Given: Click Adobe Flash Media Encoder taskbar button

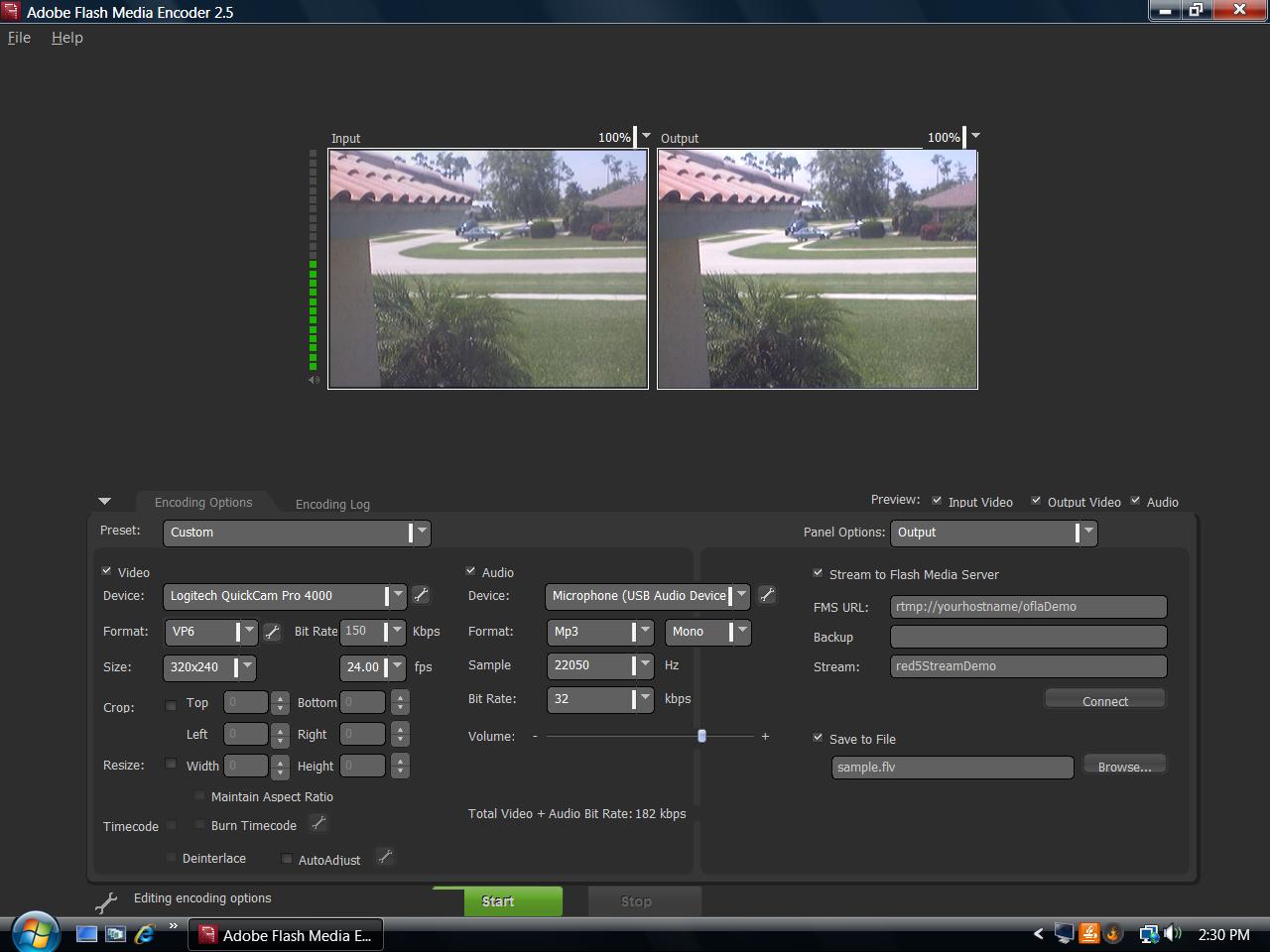Looking at the screenshot, I should pyautogui.click(x=286, y=935).
